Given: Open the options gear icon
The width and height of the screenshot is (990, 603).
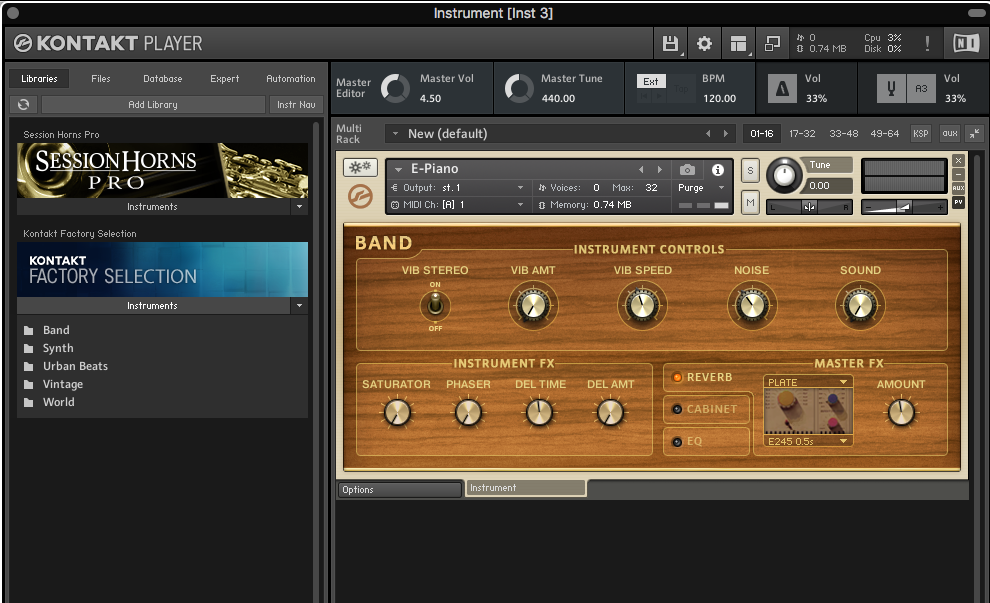Looking at the screenshot, I should tap(704, 43).
